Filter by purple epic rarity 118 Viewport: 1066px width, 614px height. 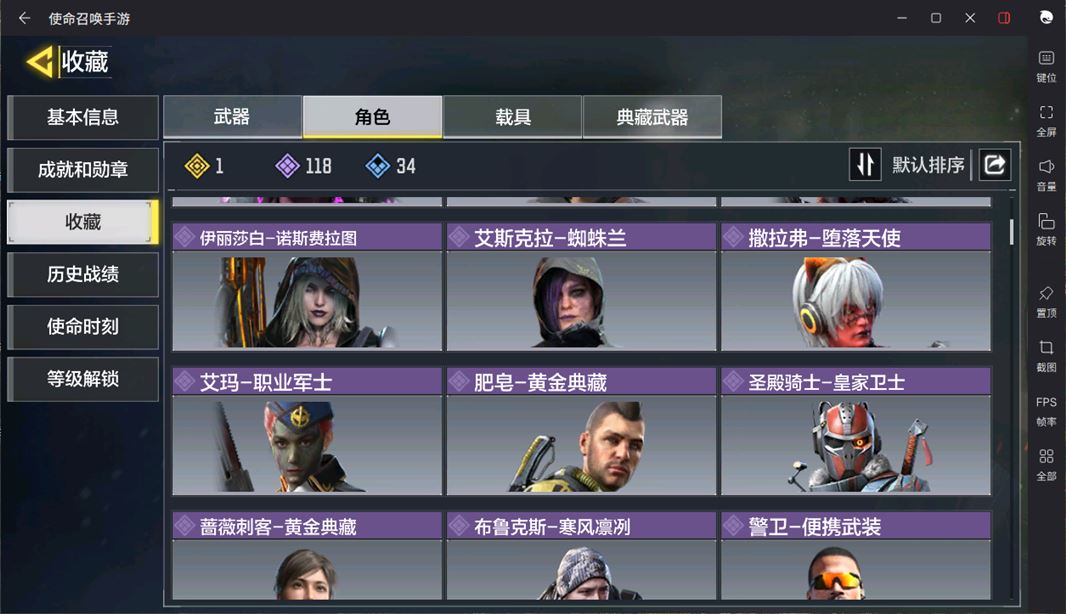304,165
